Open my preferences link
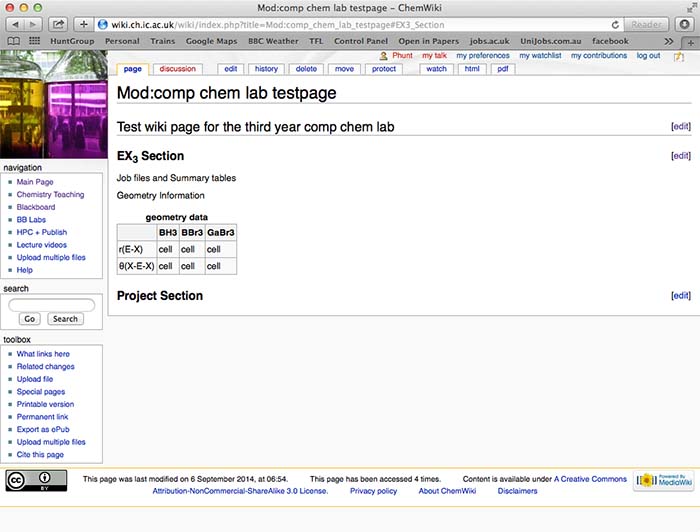Image resolution: width=700 pixels, height=532 pixels. point(483,55)
